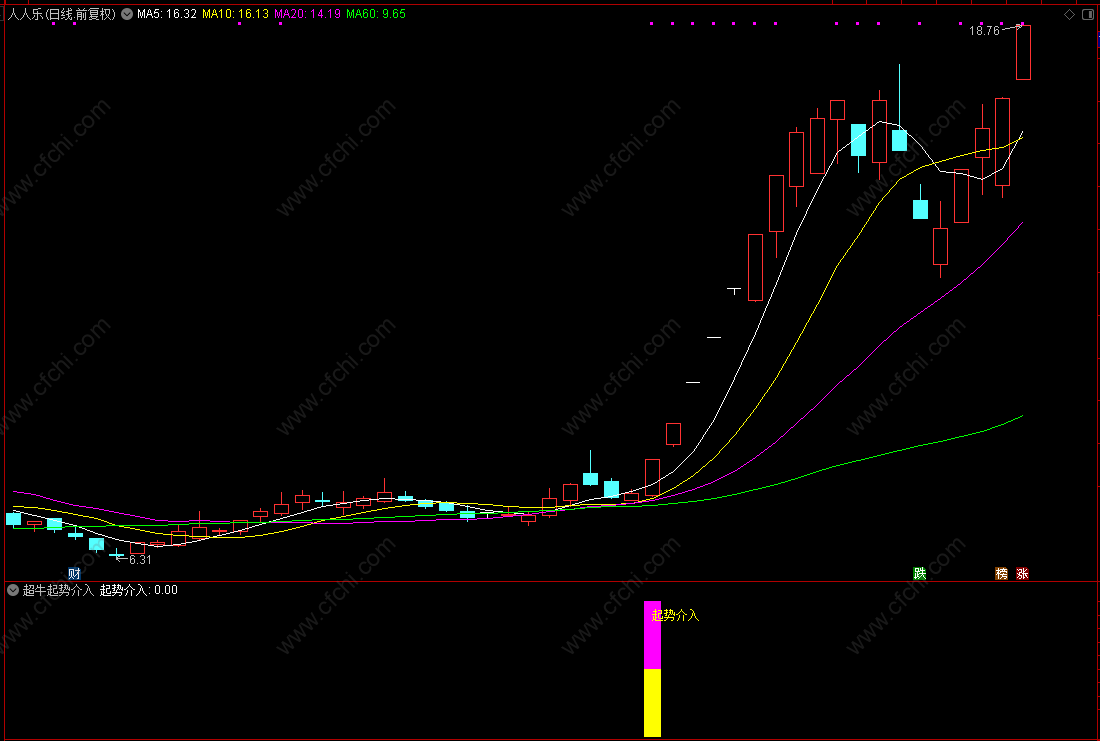
Task: Expand the 超牛起势介入 indicator menu arrow
Action: coord(13,590)
